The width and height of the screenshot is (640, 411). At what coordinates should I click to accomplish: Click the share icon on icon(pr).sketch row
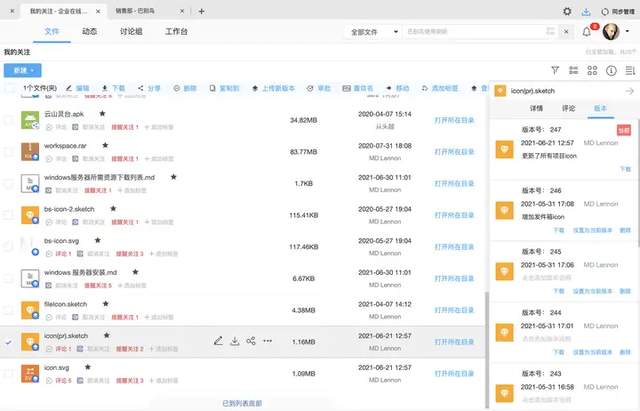pyautogui.click(x=251, y=341)
